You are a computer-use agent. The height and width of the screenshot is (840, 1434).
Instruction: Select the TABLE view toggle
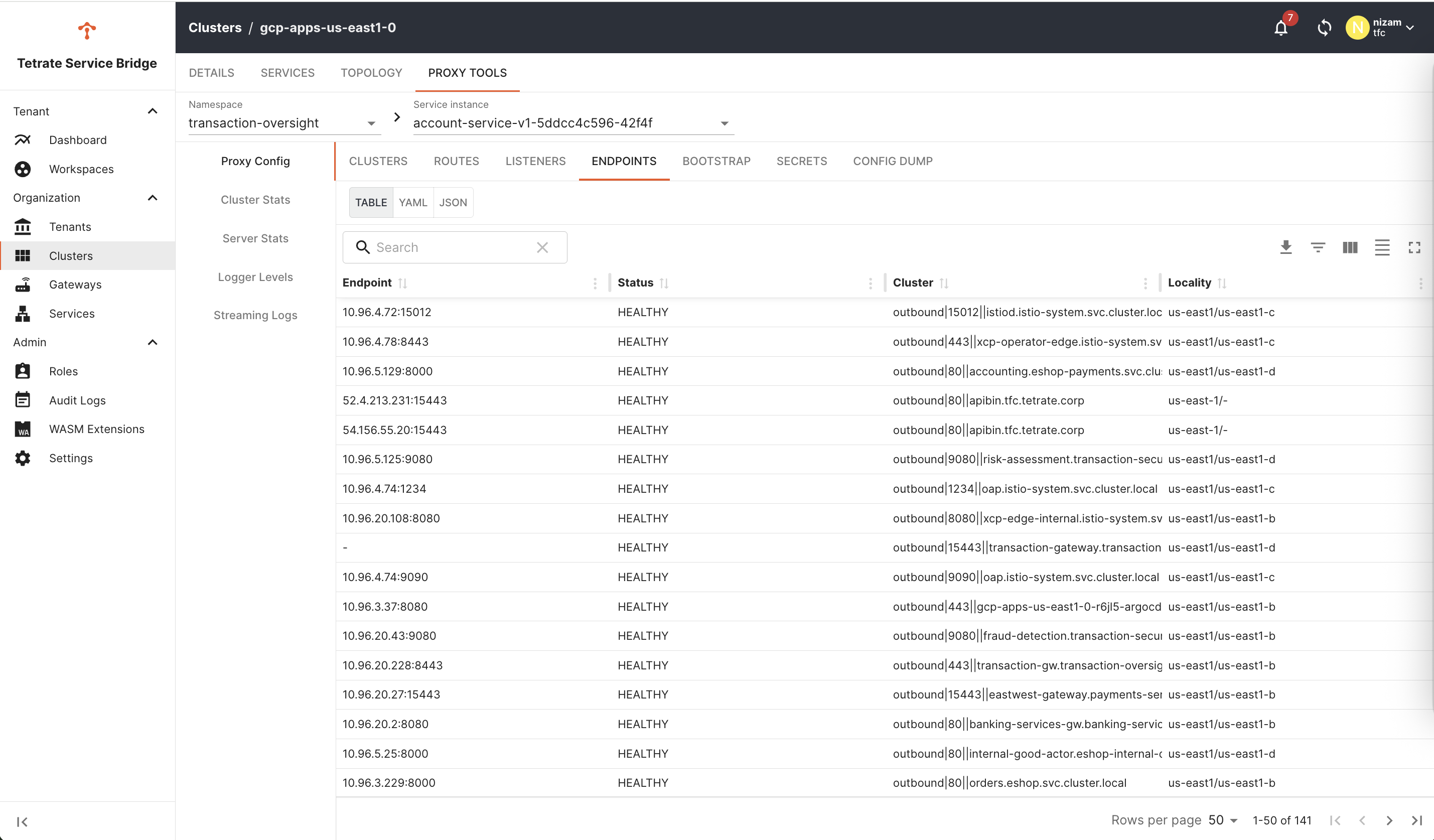[371, 203]
